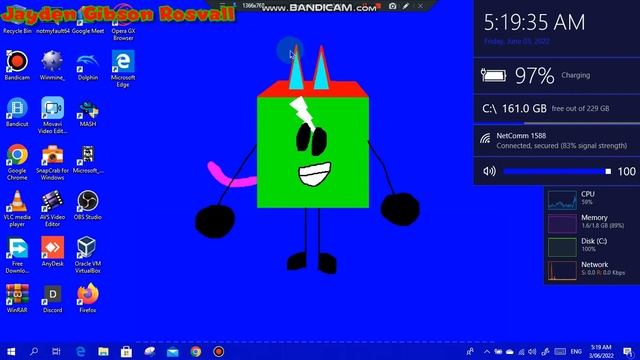Viewport: 640px width, 360px height.
Task: Click the 5:19:35 AM clock widget
Action: [x=534, y=22]
